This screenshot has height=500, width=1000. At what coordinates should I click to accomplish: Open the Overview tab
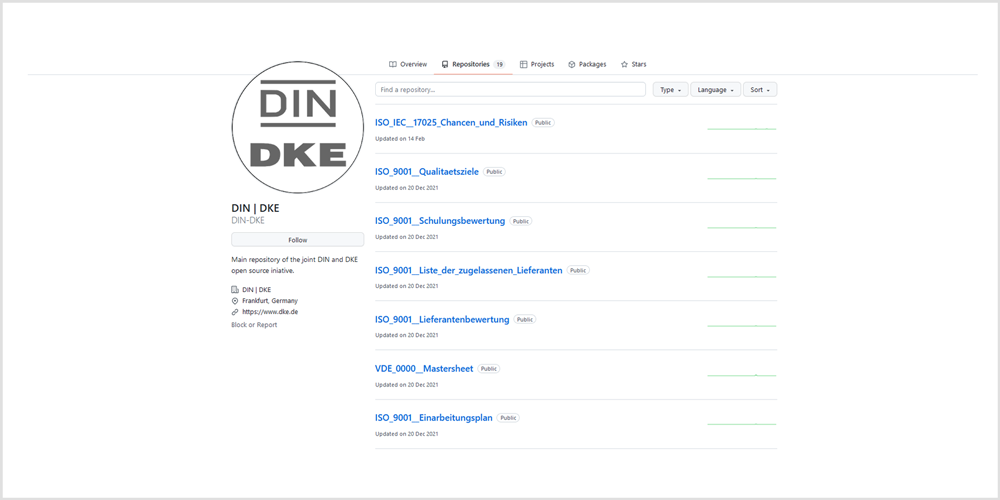pyautogui.click(x=408, y=64)
